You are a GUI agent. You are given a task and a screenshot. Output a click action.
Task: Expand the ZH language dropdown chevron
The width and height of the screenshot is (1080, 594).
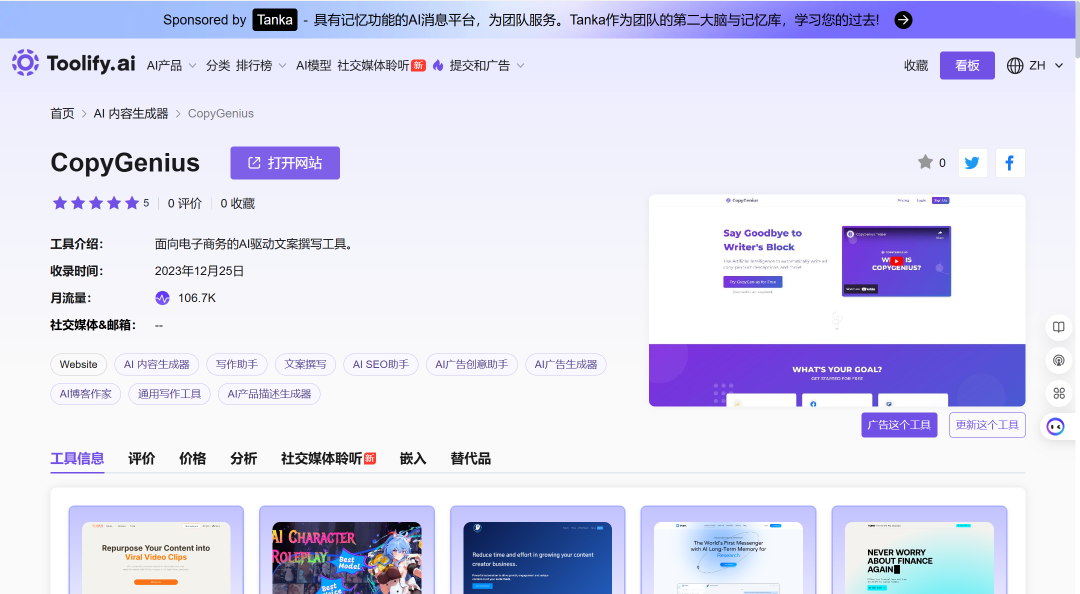point(1059,65)
